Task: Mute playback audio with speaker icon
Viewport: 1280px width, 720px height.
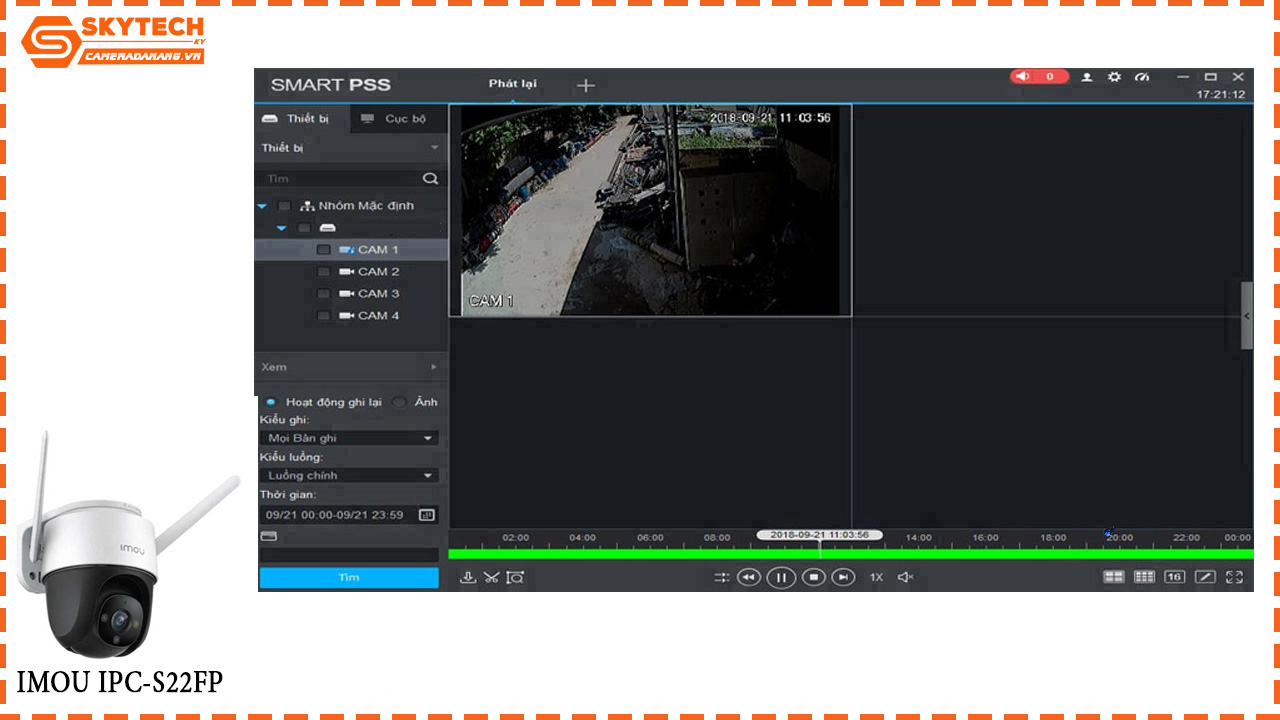Action: tap(905, 577)
